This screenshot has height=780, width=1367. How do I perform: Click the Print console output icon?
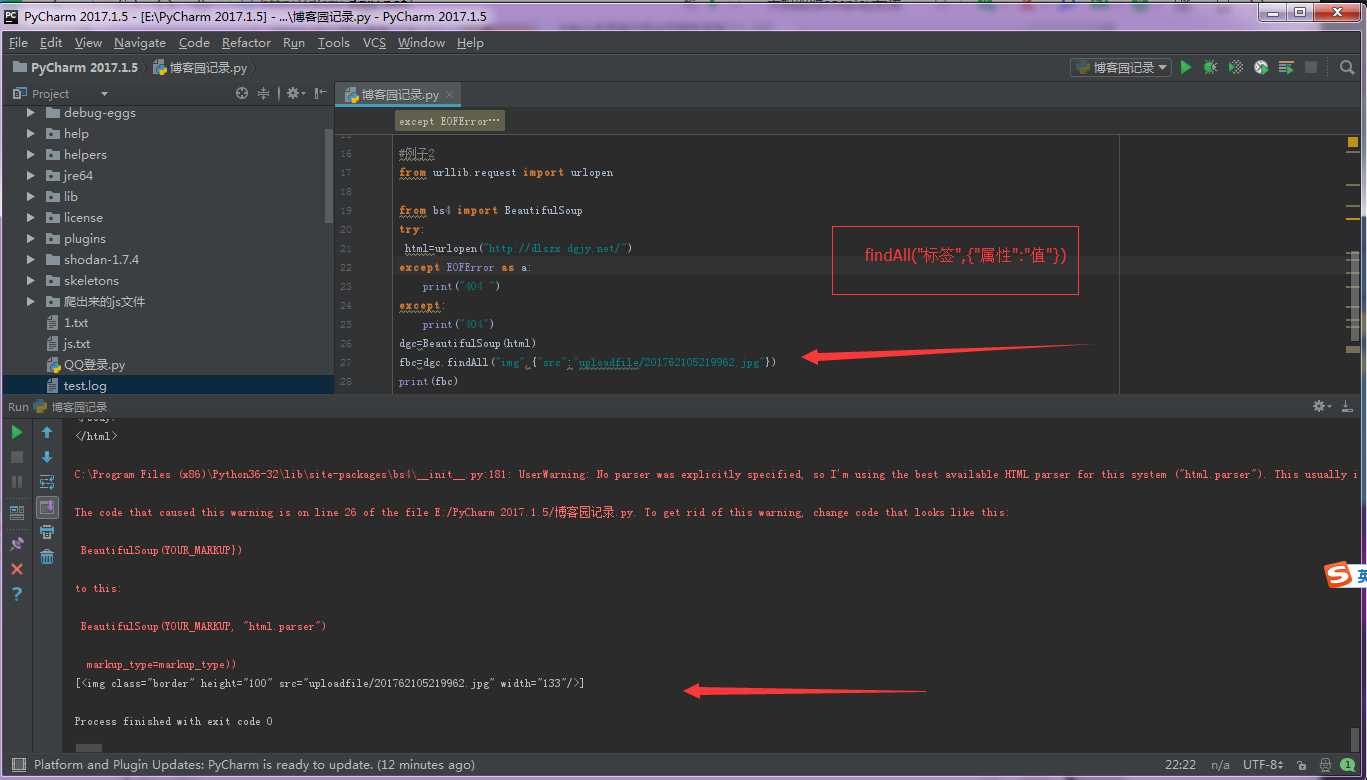coord(47,532)
